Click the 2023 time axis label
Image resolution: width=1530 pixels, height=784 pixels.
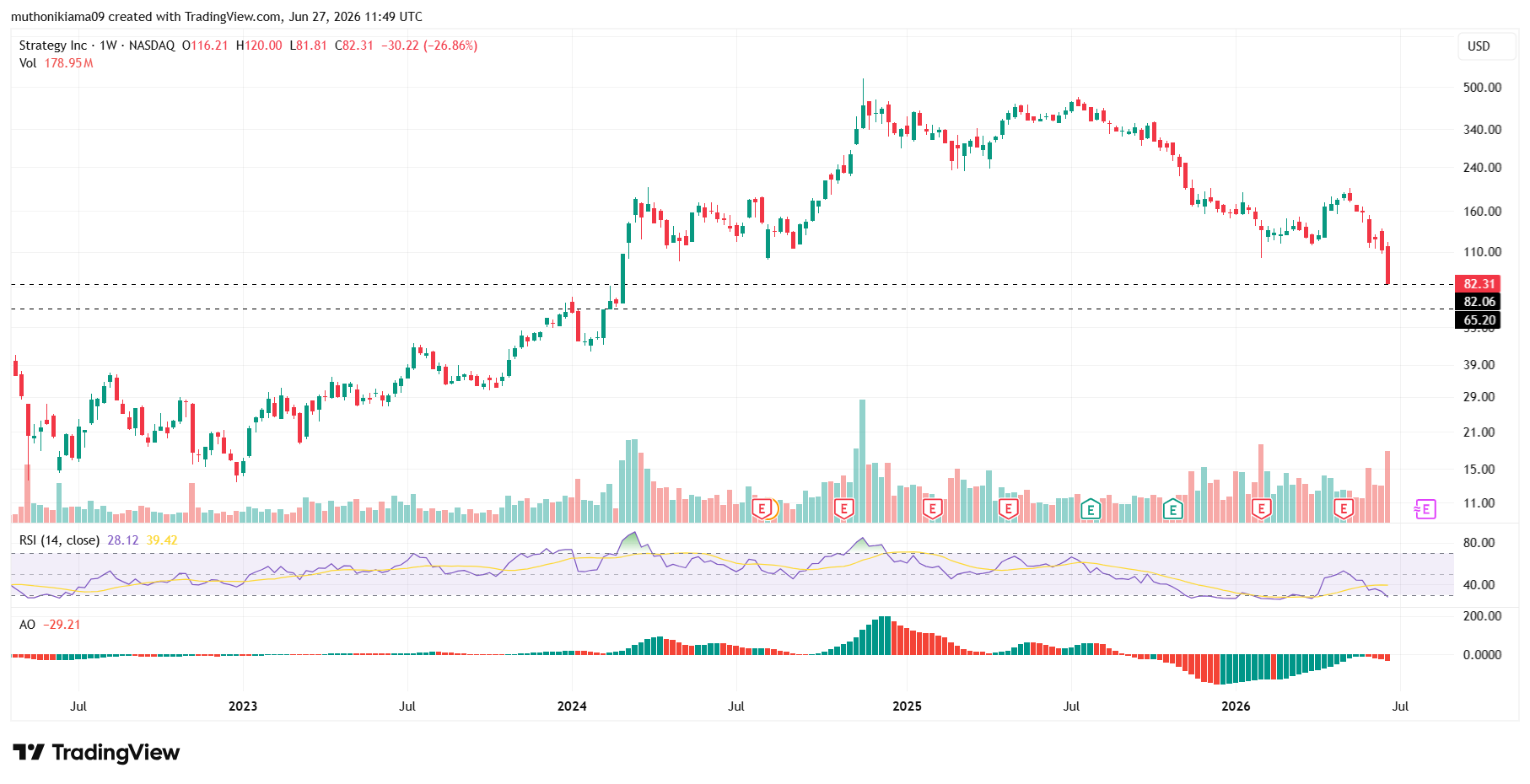[x=243, y=706]
